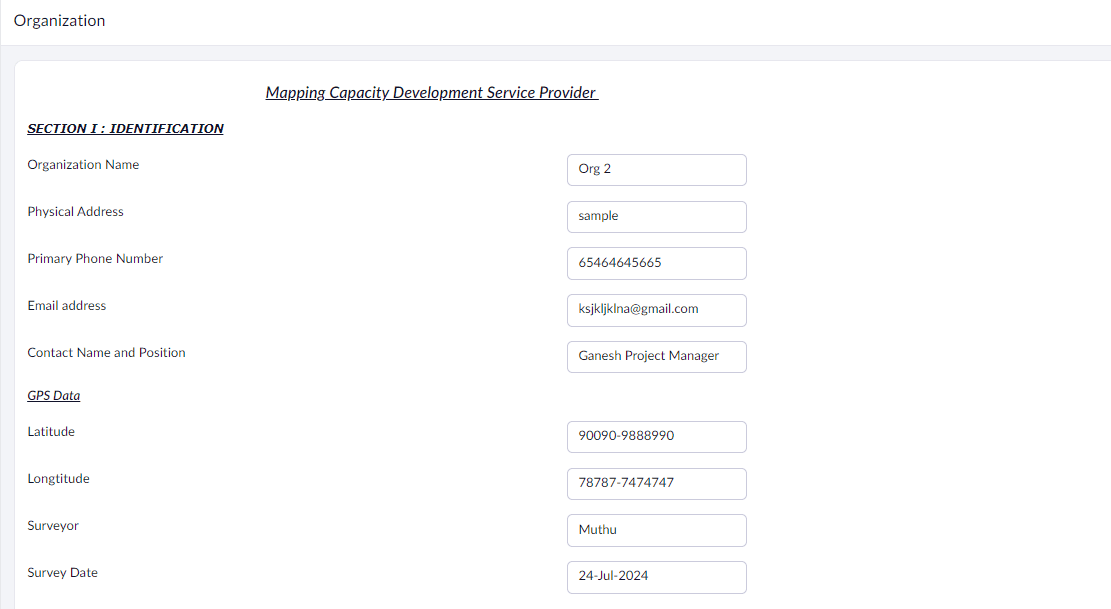
Task: Click the Organization Name input field
Action: click(x=656, y=170)
